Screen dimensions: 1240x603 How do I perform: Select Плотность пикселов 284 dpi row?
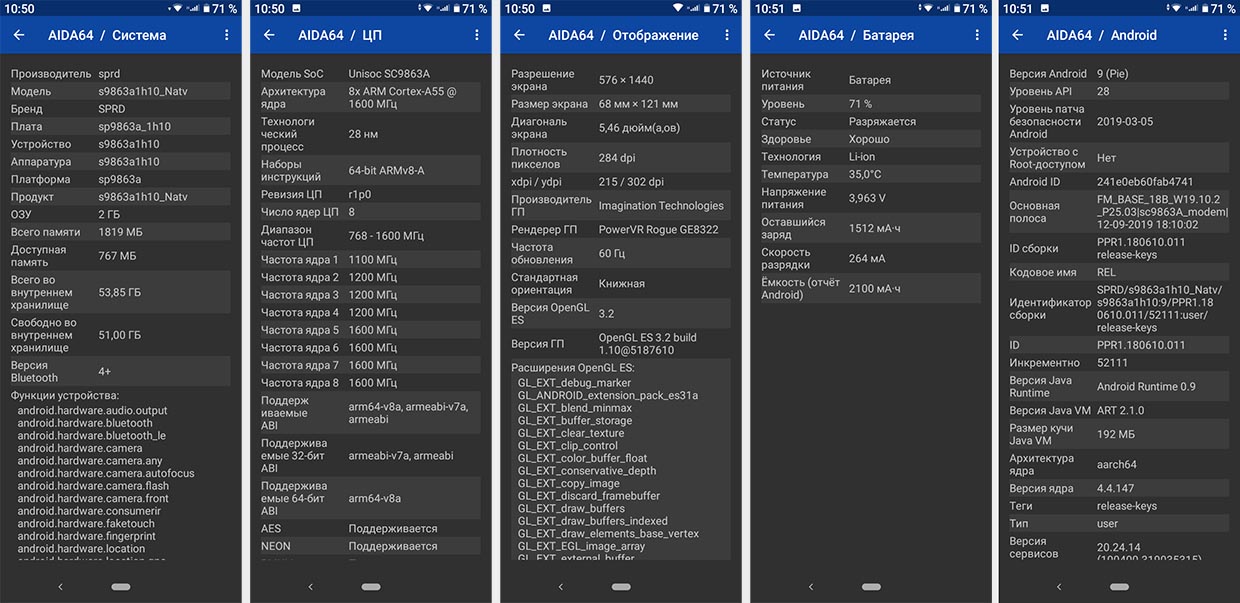tap(620, 158)
